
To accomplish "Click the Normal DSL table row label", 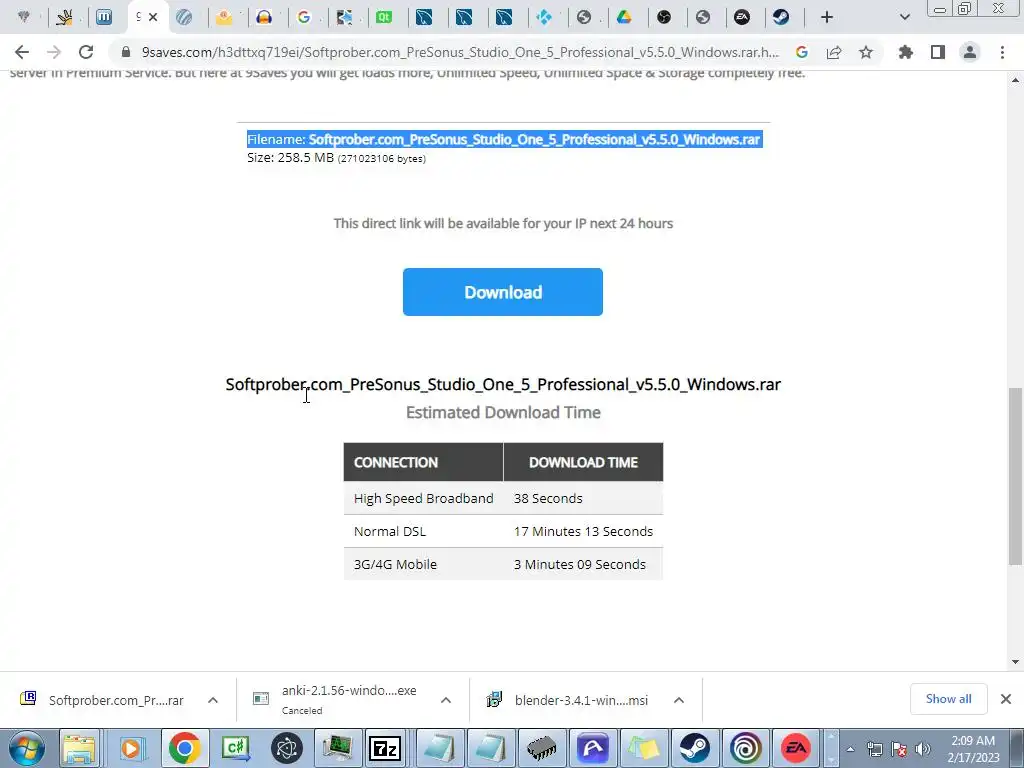I will coord(390,532).
